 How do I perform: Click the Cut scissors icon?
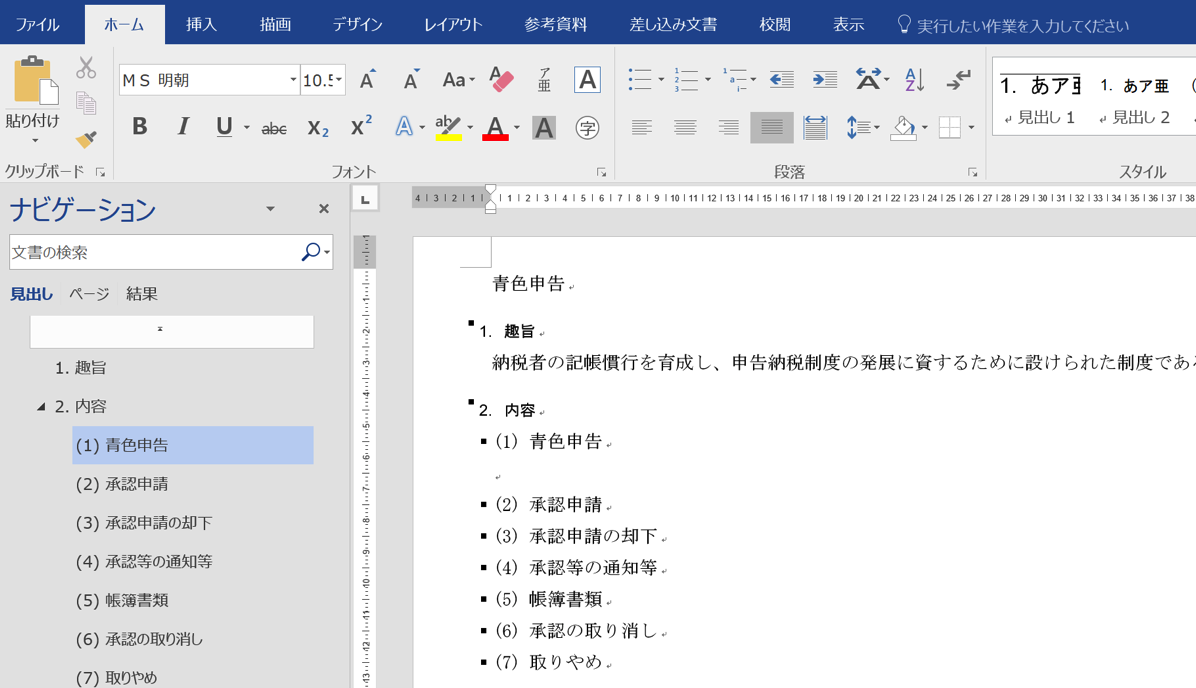point(86,68)
